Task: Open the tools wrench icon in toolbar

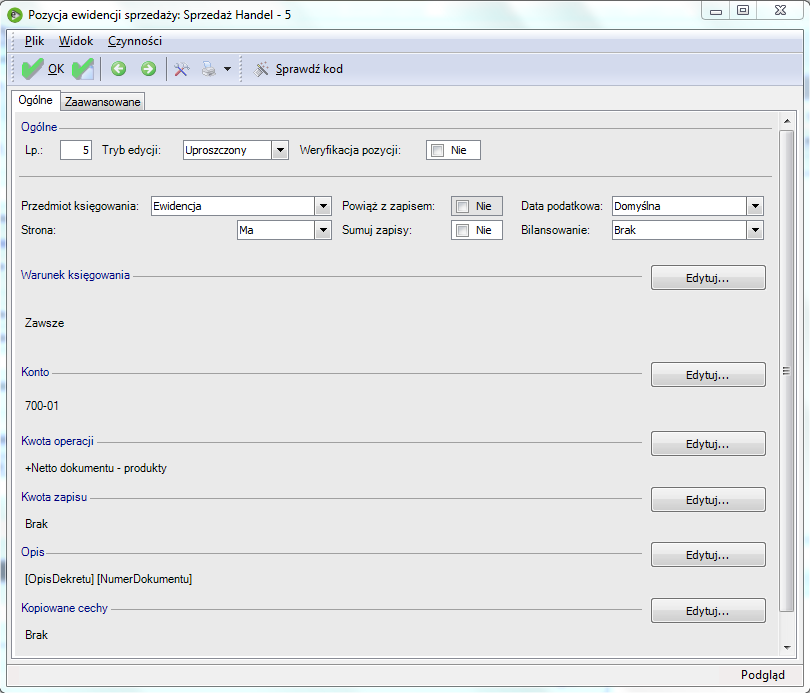Action: coord(181,69)
